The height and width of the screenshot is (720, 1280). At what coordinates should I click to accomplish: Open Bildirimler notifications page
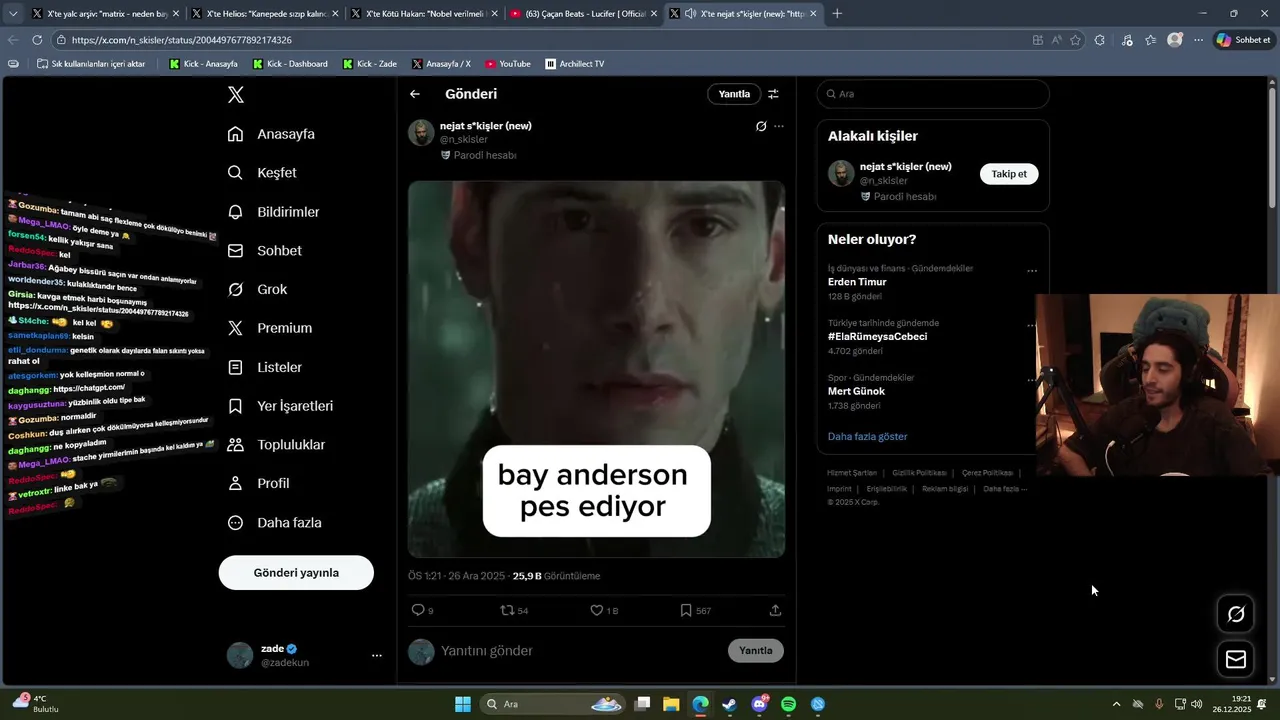point(273,212)
